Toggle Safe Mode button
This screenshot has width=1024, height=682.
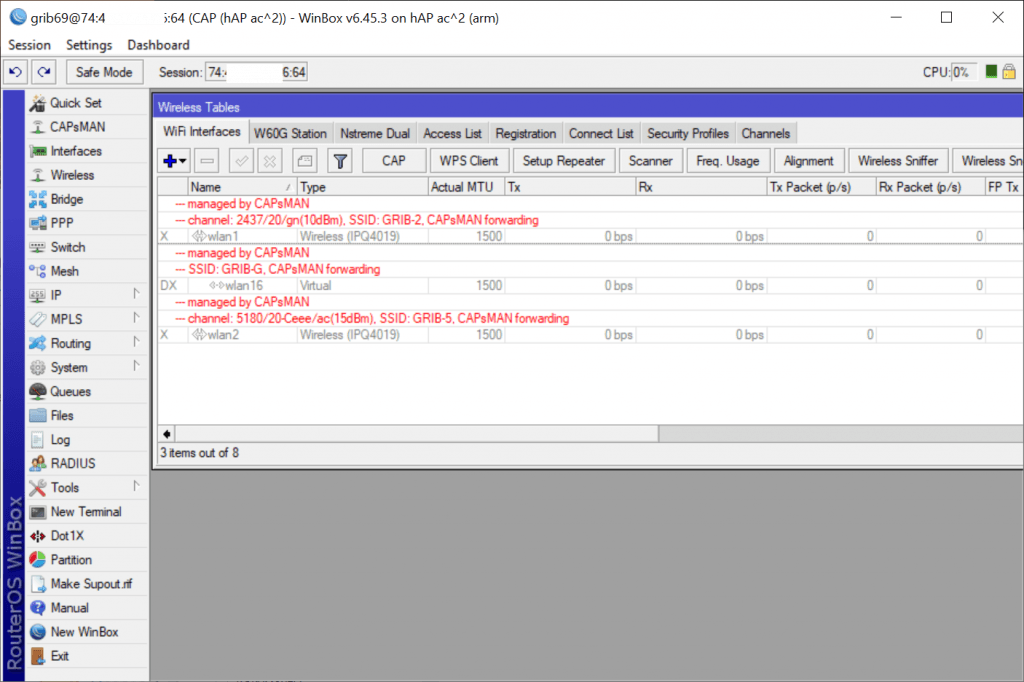pyautogui.click(x=104, y=72)
